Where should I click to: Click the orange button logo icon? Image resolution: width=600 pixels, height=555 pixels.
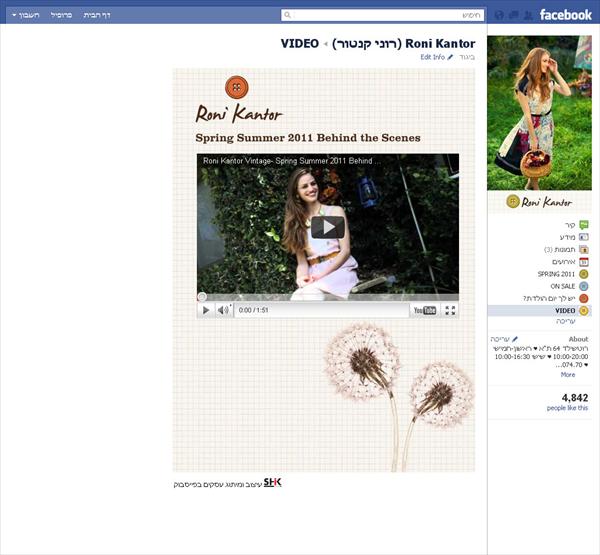[x=236, y=87]
